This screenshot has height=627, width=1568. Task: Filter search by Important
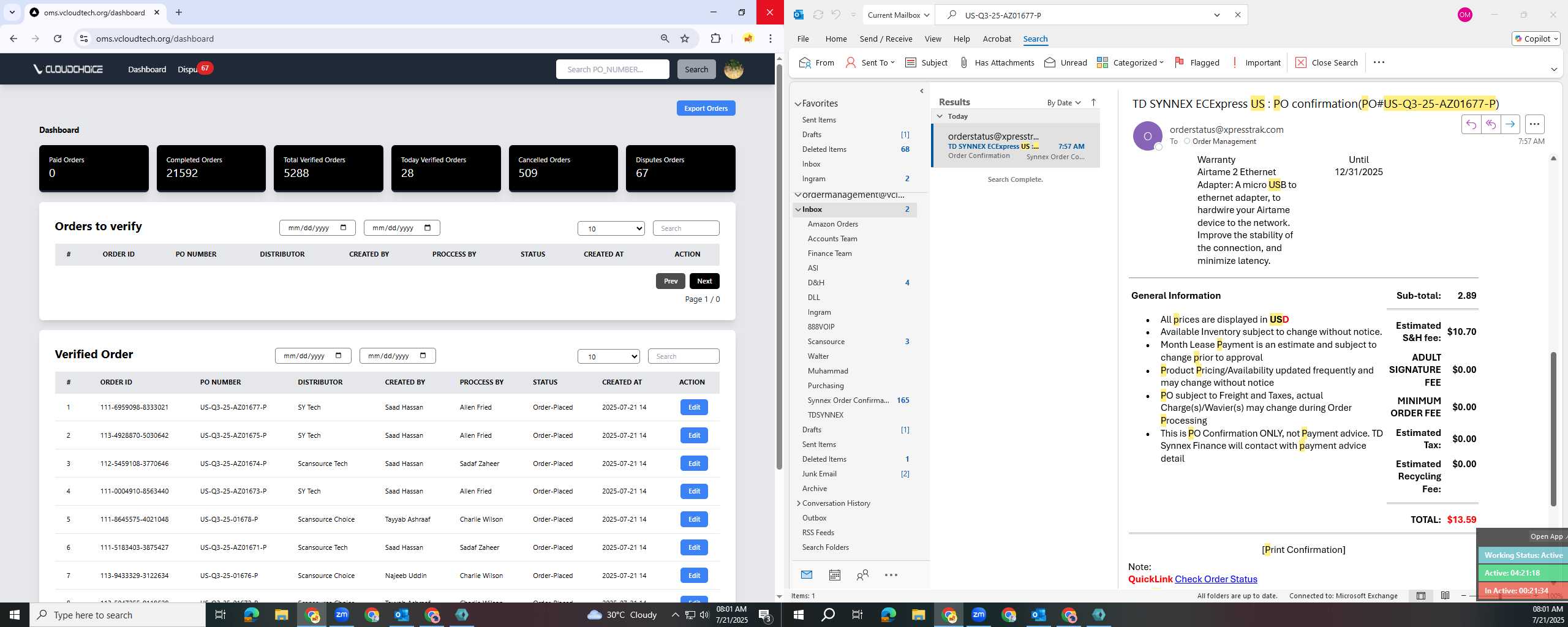[1255, 62]
